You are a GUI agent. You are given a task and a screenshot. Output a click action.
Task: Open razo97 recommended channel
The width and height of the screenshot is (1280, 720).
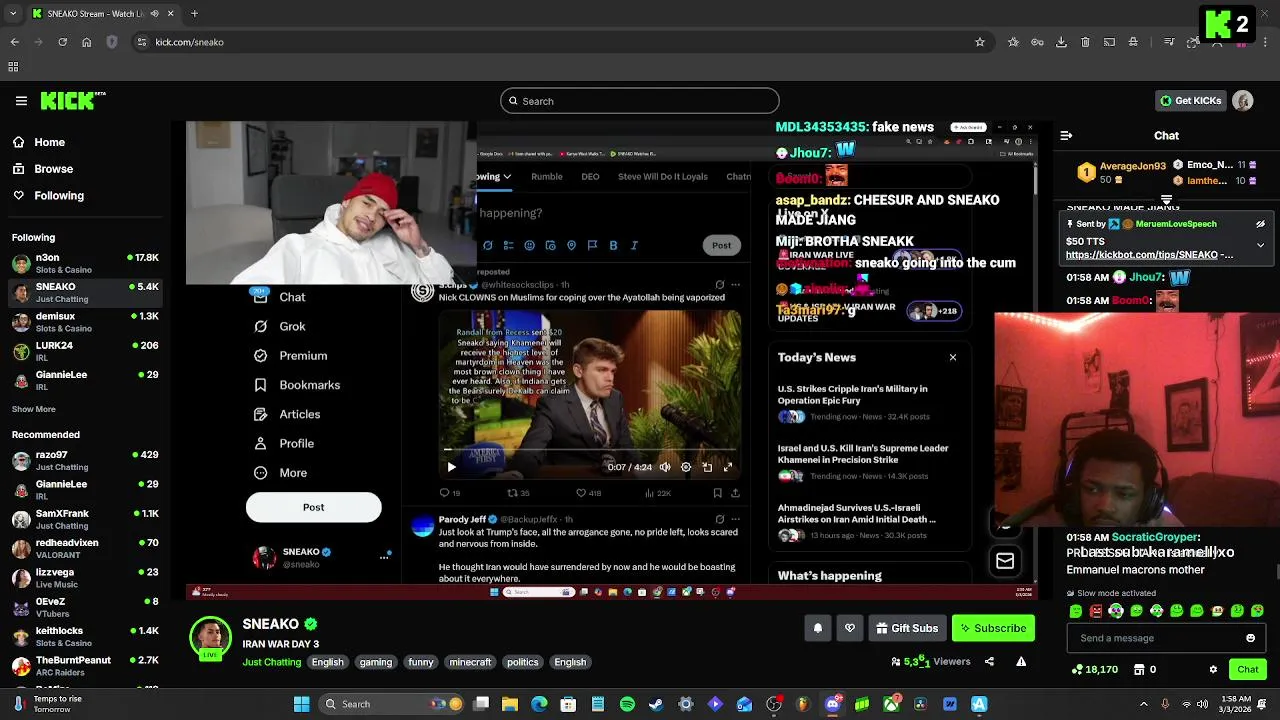pyautogui.click(x=85, y=460)
